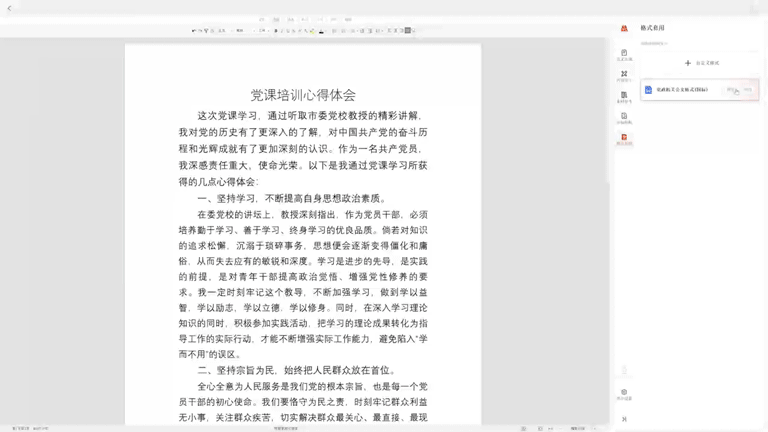Click the blue document icon on template row
This screenshot has height=432, width=768.
click(x=648, y=90)
